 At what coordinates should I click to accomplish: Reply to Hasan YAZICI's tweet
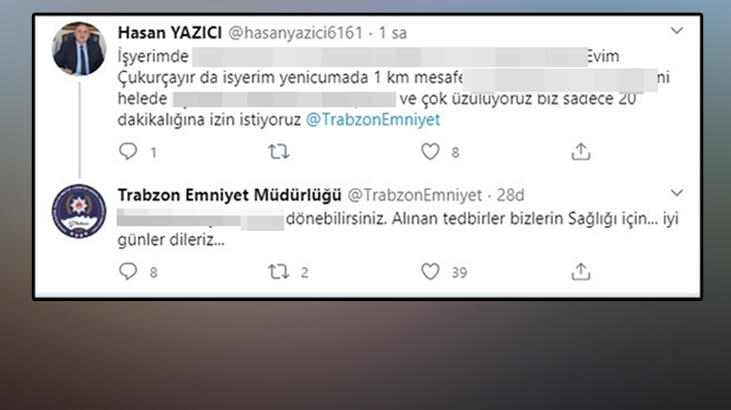(x=128, y=152)
